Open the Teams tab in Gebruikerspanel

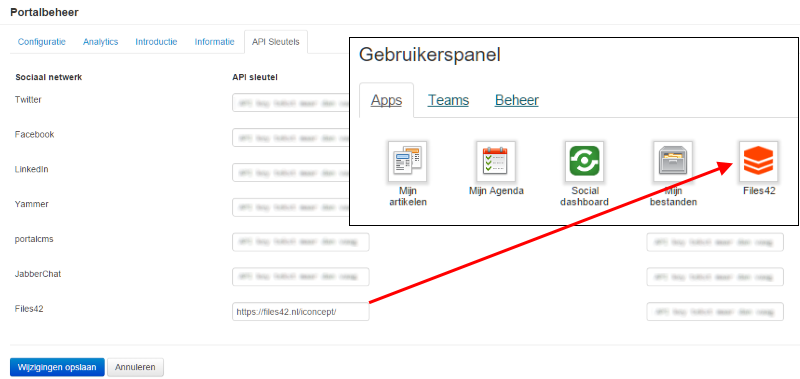coord(448,100)
